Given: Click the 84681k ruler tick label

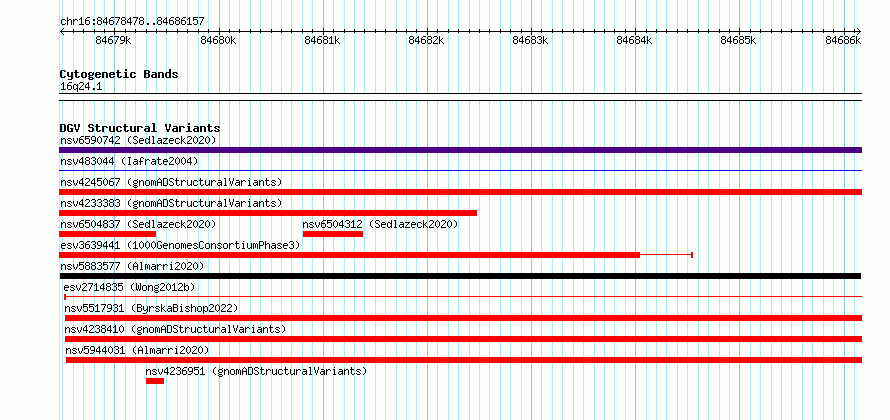Looking at the screenshot, I should coord(322,40).
